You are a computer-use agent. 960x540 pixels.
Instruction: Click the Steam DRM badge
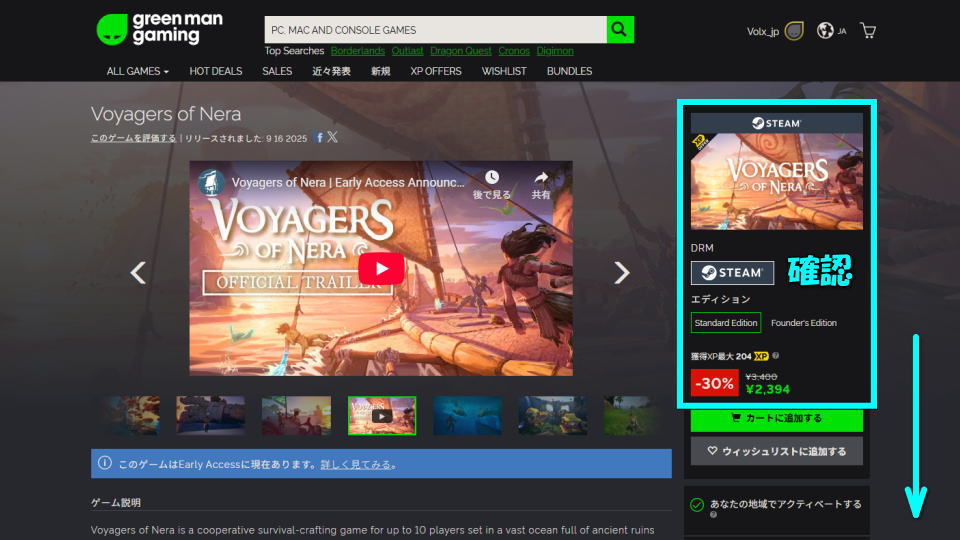coord(732,273)
